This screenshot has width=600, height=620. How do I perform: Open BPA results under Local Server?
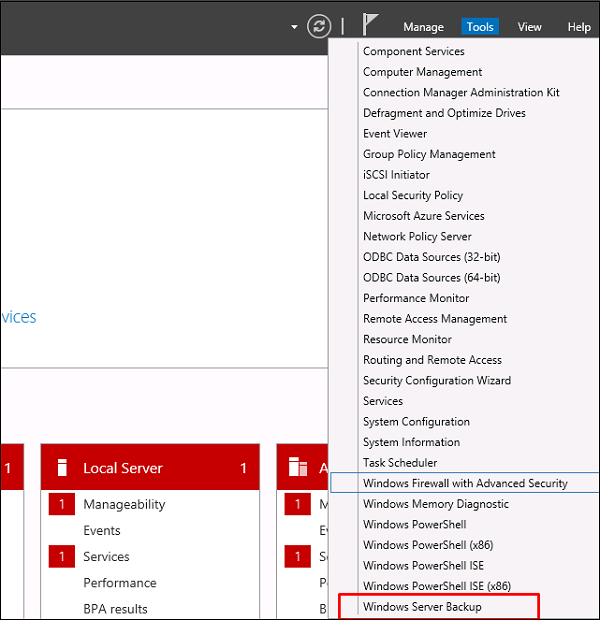point(115,609)
